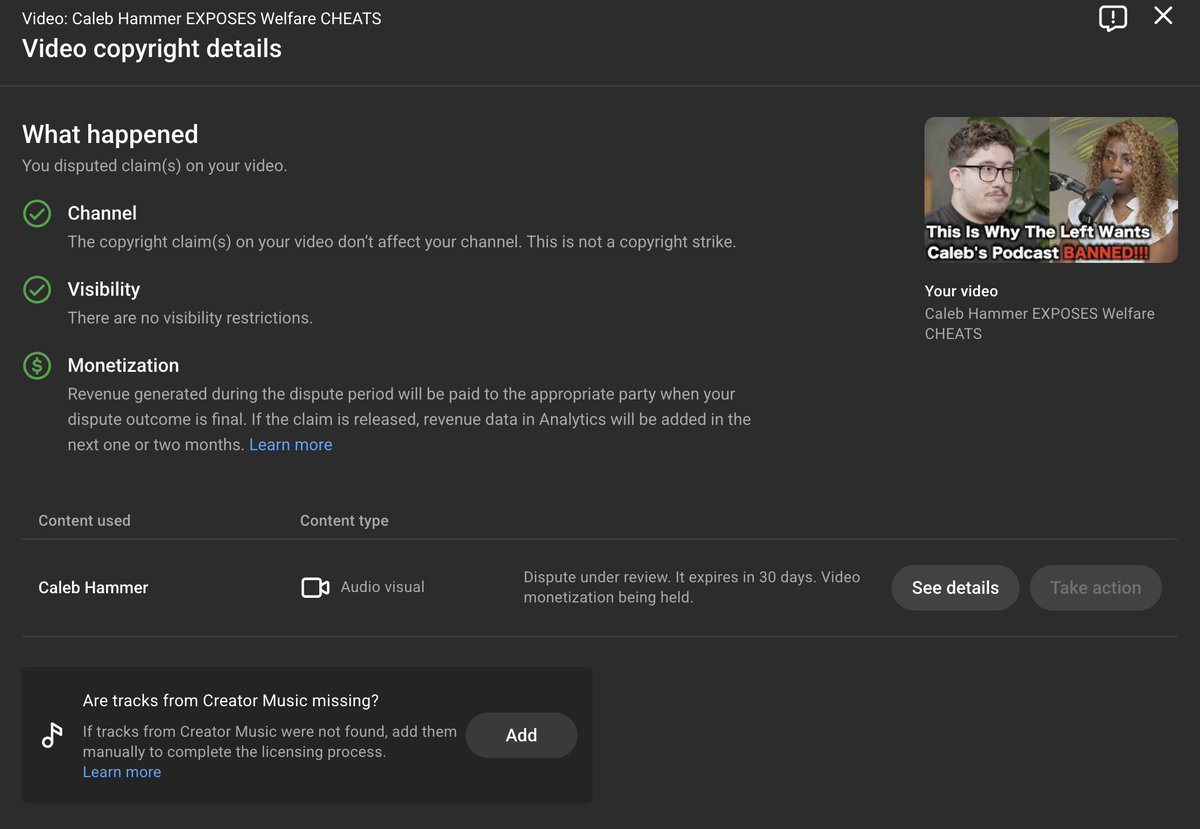
Task: Click the 'Content type' column header
Action: 344,520
